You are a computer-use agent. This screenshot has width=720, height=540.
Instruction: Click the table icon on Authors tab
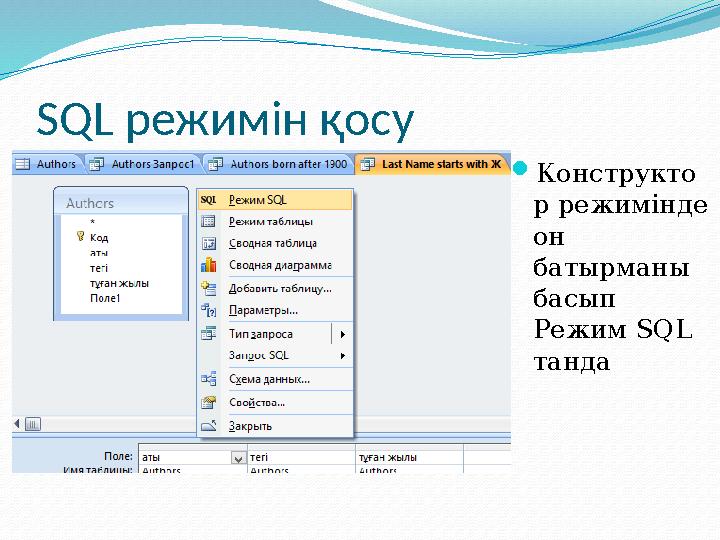[x=22, y=164]
